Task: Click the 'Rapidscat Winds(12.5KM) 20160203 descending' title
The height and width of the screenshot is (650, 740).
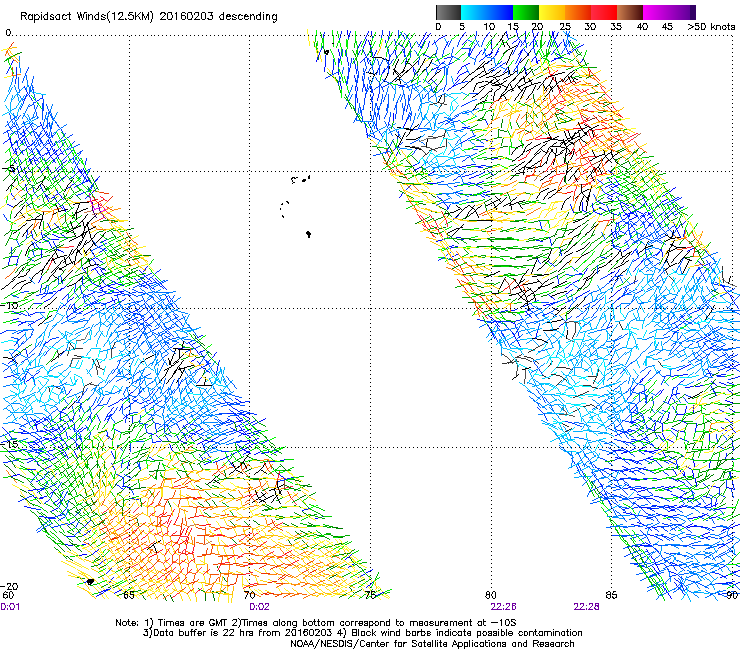Action: [149, 17]
